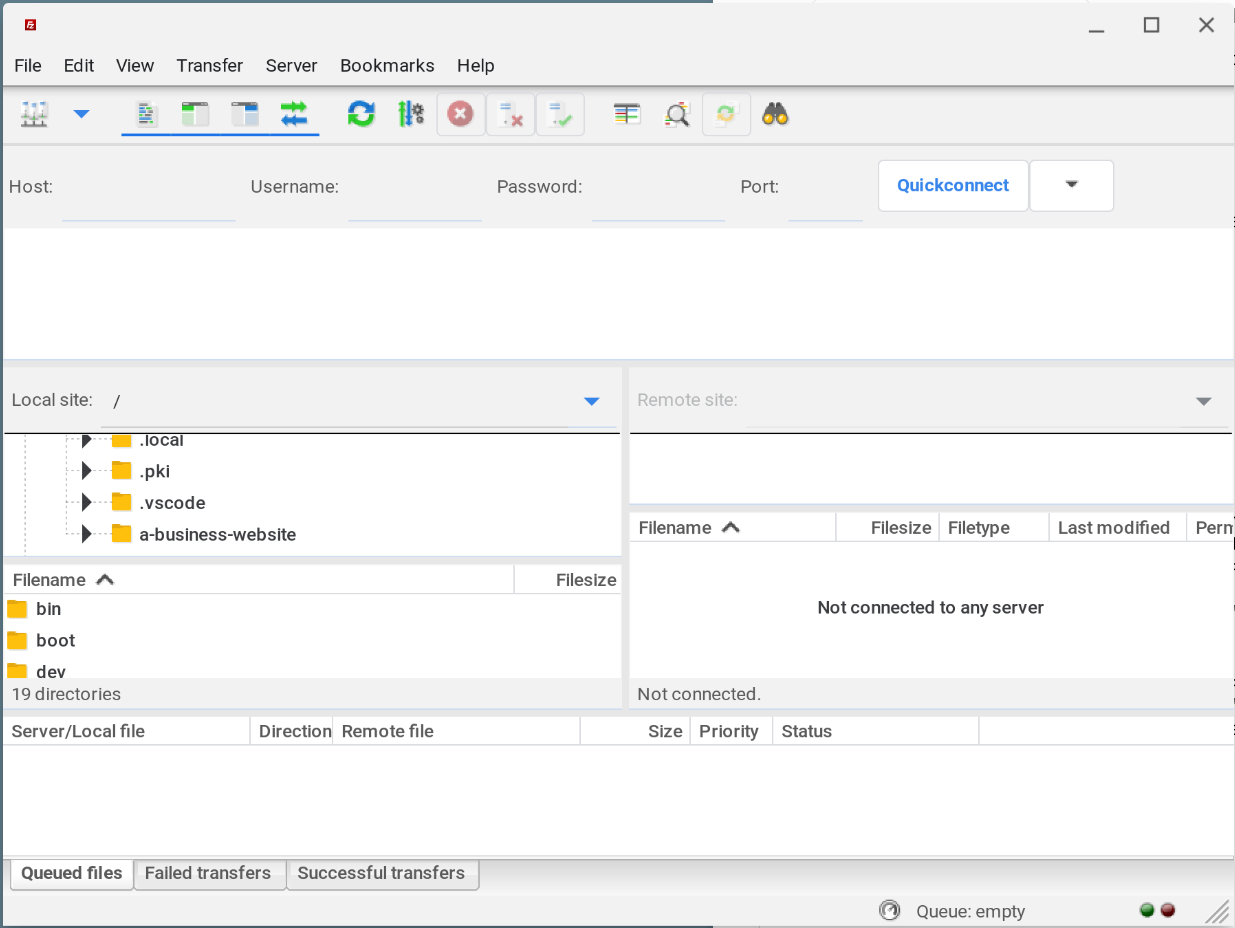Switch to the Failed transfers tab
The height and width of the screenshot is (928, 1235).
[208, 873]
